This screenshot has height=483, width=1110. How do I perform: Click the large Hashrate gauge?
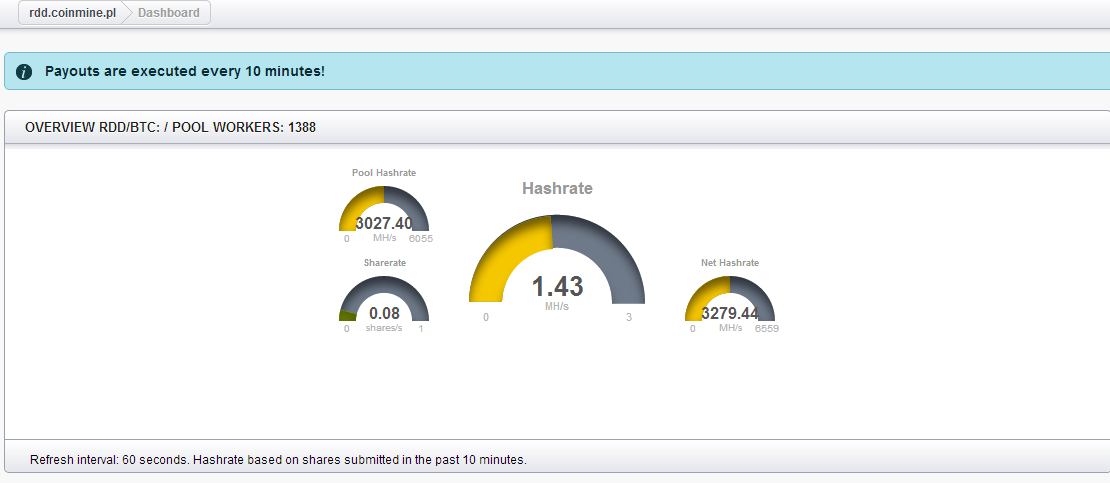[557, 259]
